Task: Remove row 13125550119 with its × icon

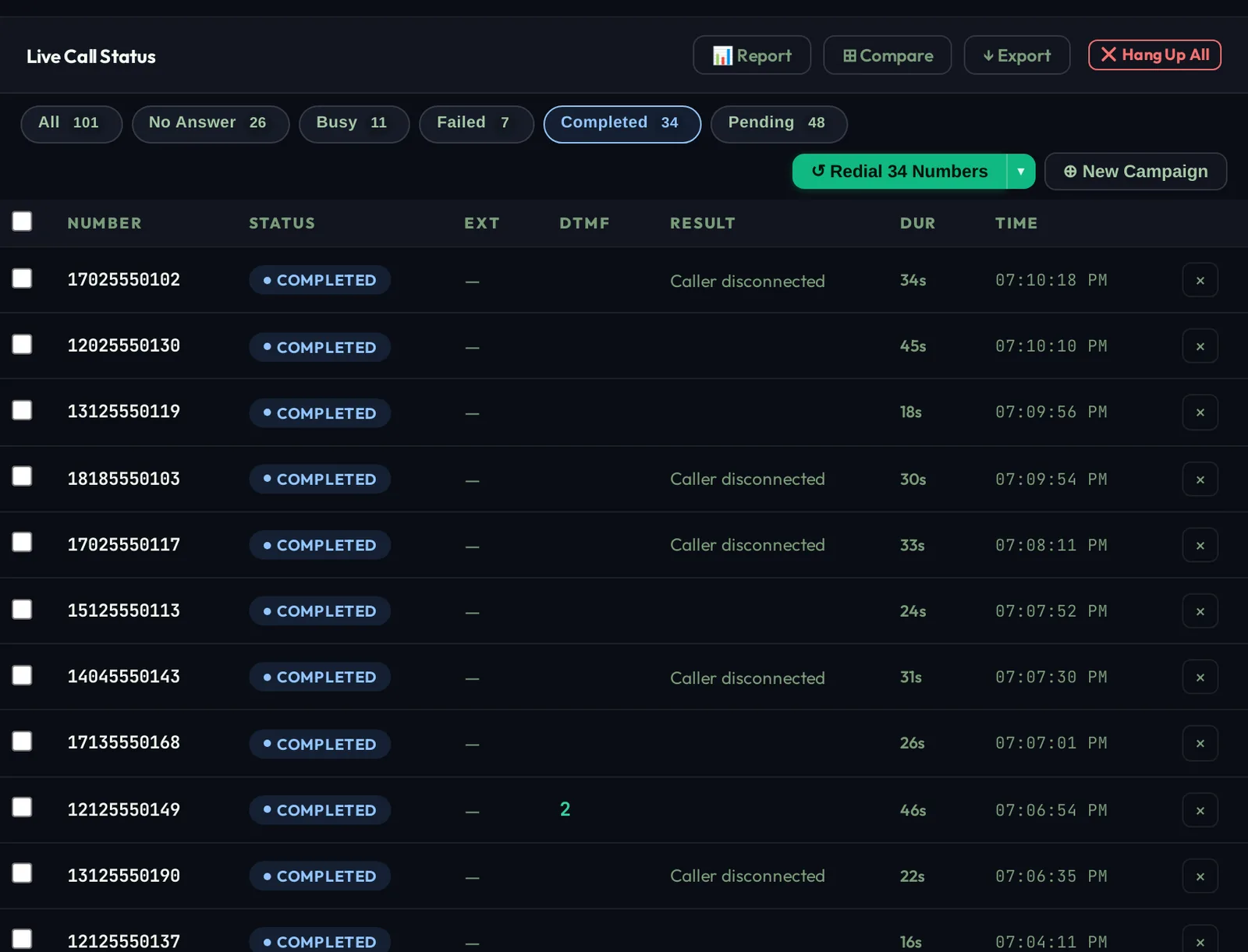Action: pos(1200,412)
